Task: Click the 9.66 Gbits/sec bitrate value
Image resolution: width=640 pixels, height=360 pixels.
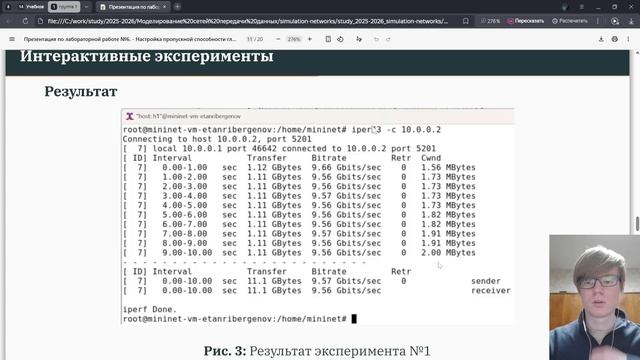Action: (346, 168)
